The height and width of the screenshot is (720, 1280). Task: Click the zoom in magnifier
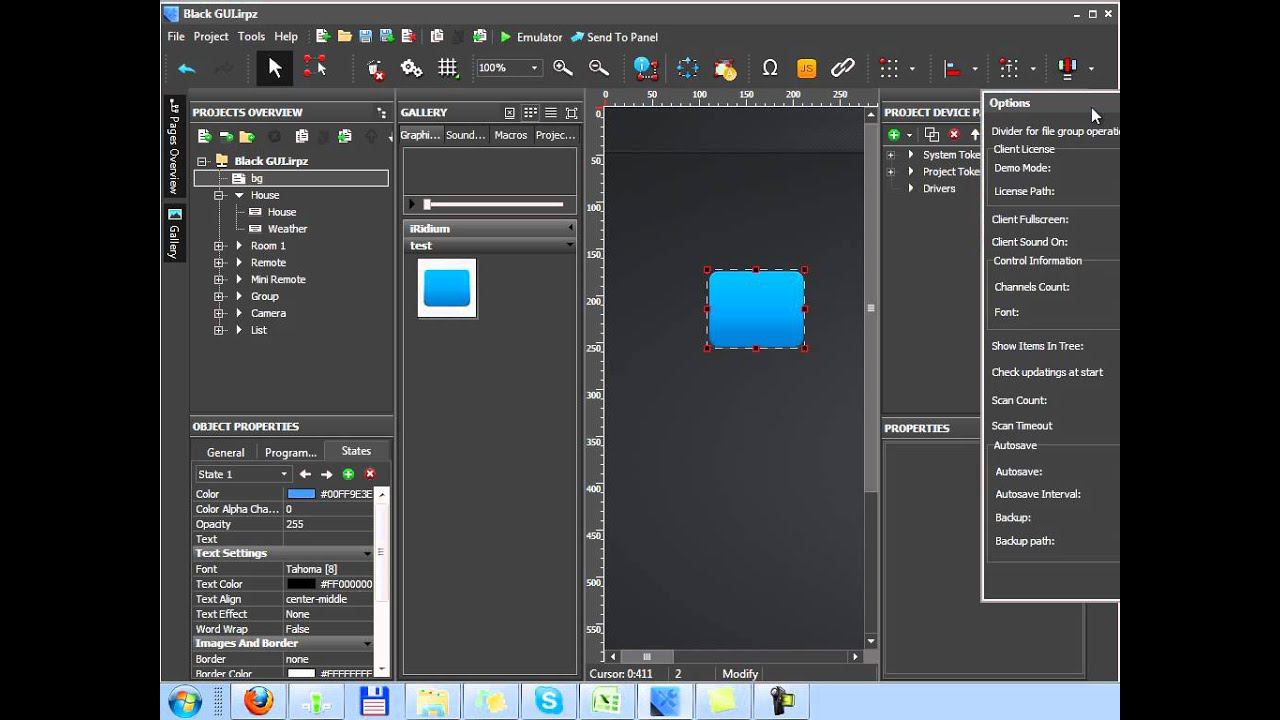coord(563,68)
